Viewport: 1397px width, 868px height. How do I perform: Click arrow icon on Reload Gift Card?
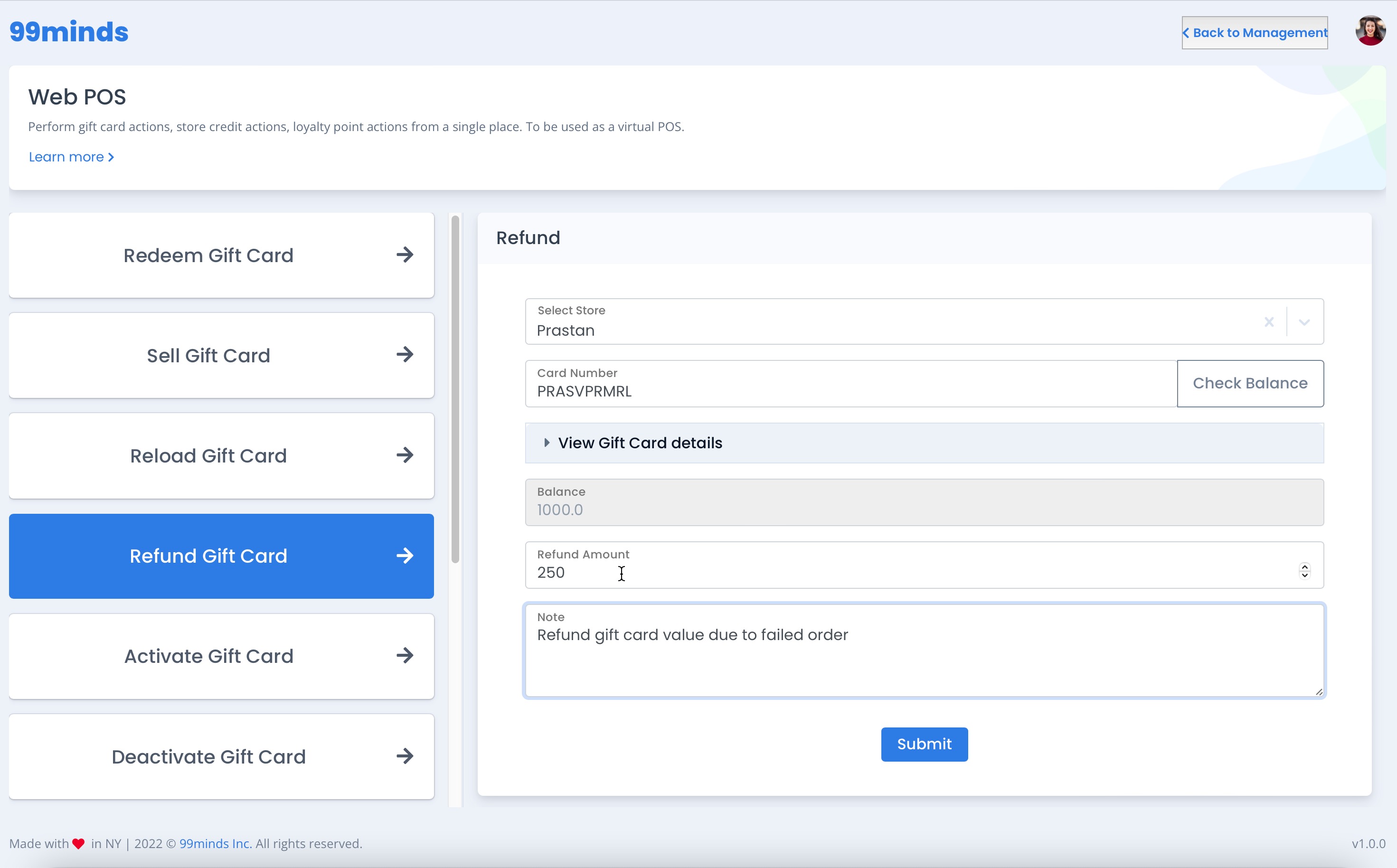tap(405, 455)
